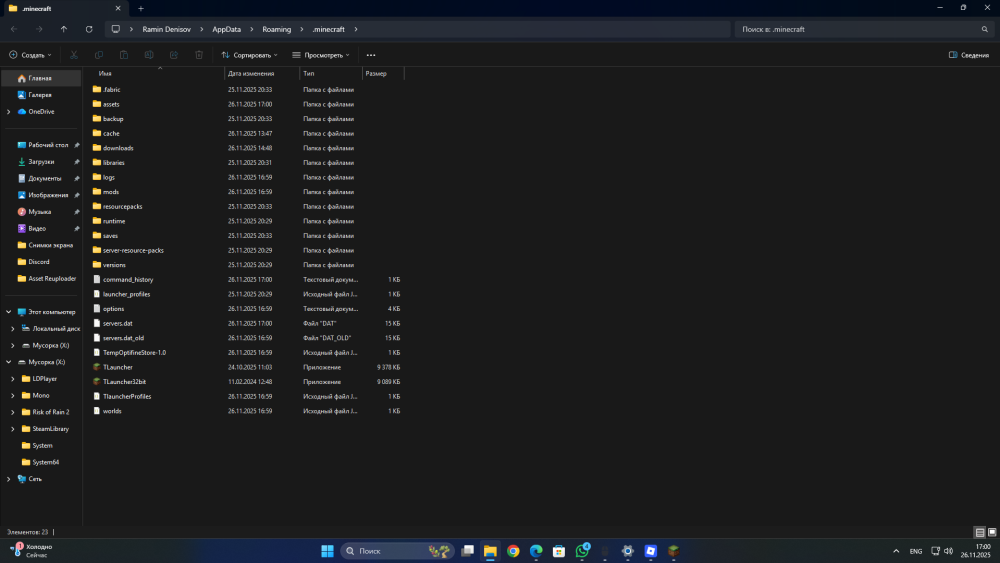
Task: Expand LDPlayer folder in tree
Action: point(13,379)
